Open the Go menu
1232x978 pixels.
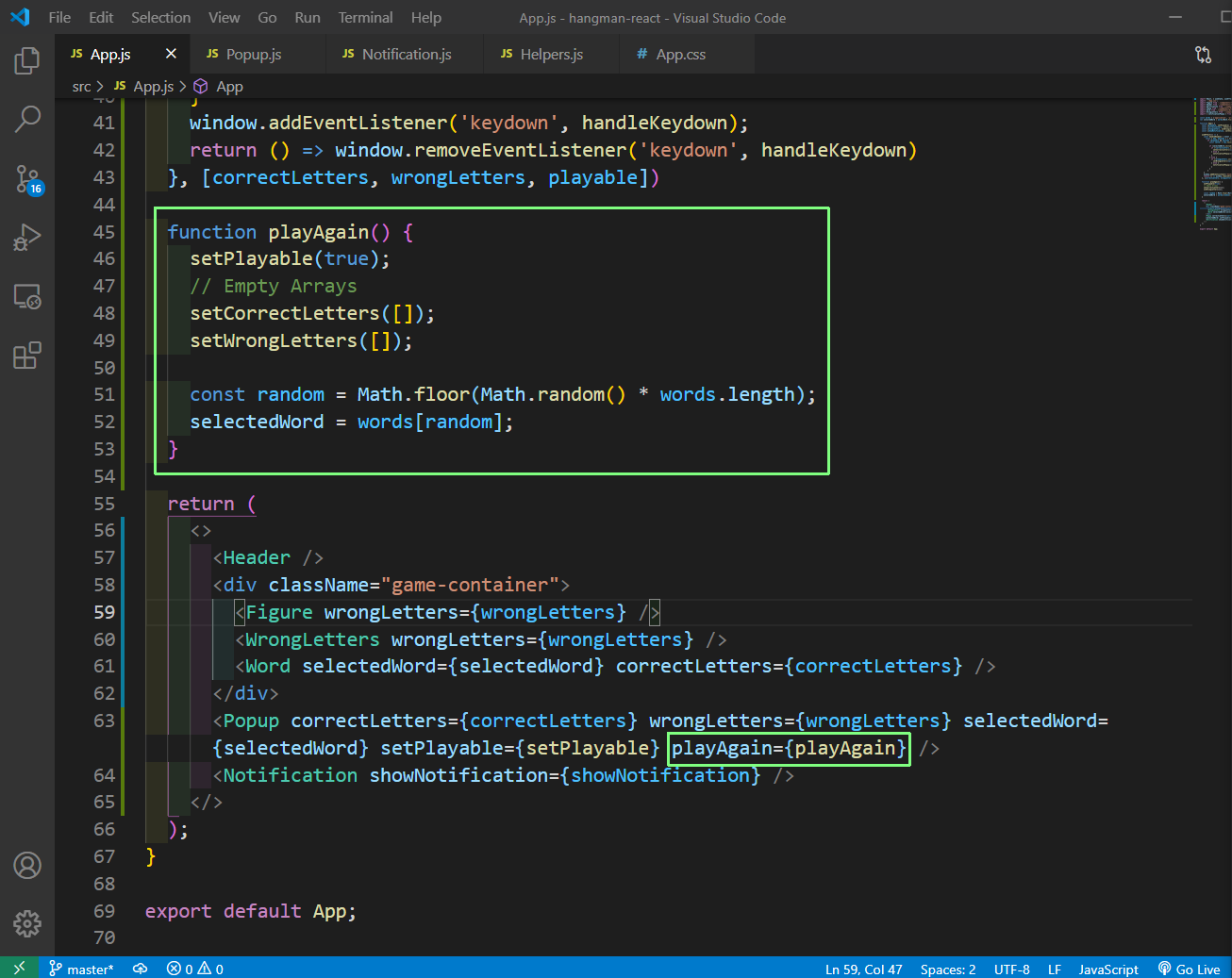pos(267,17)
